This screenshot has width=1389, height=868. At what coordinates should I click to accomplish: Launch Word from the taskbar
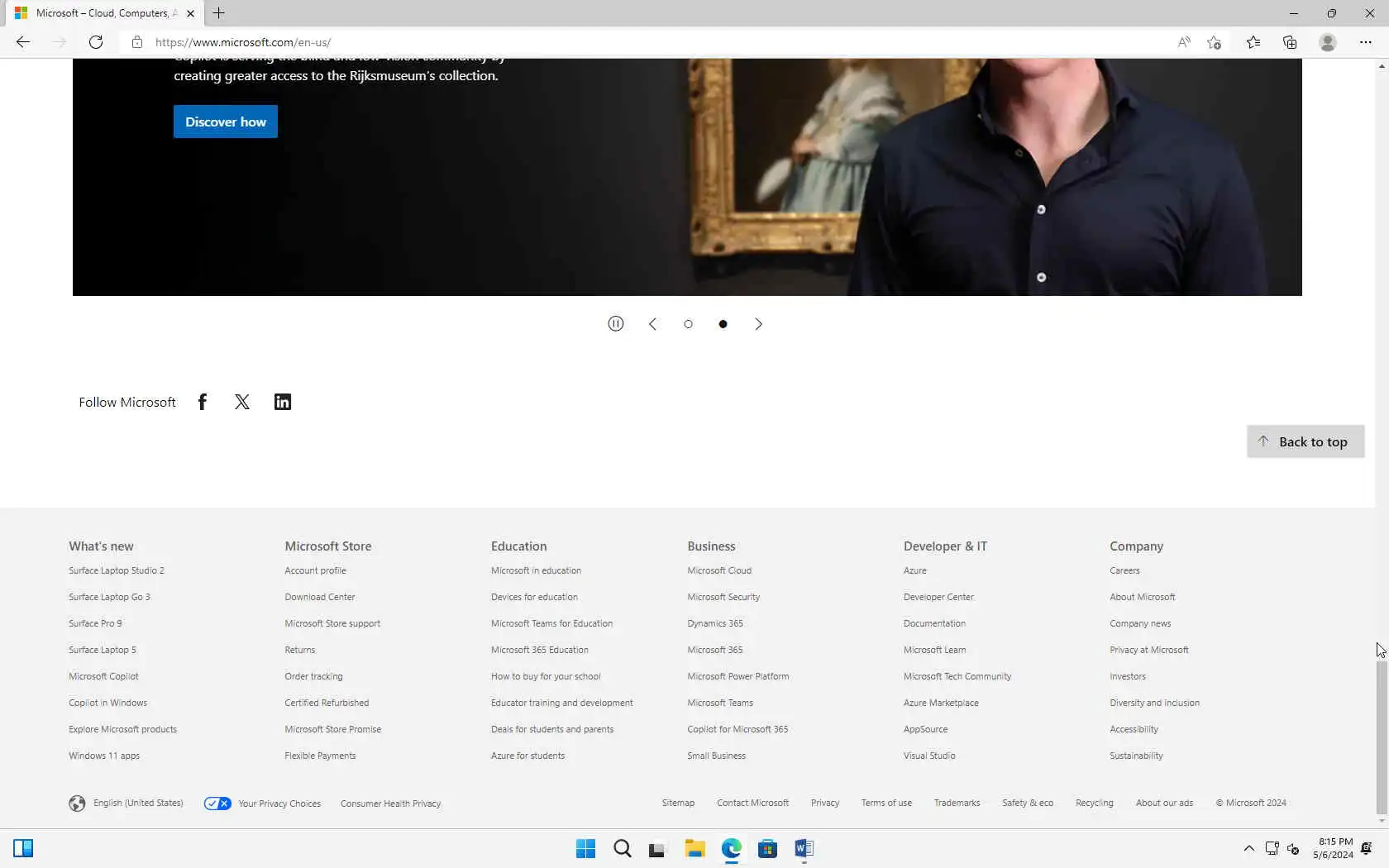click(804, 849)
